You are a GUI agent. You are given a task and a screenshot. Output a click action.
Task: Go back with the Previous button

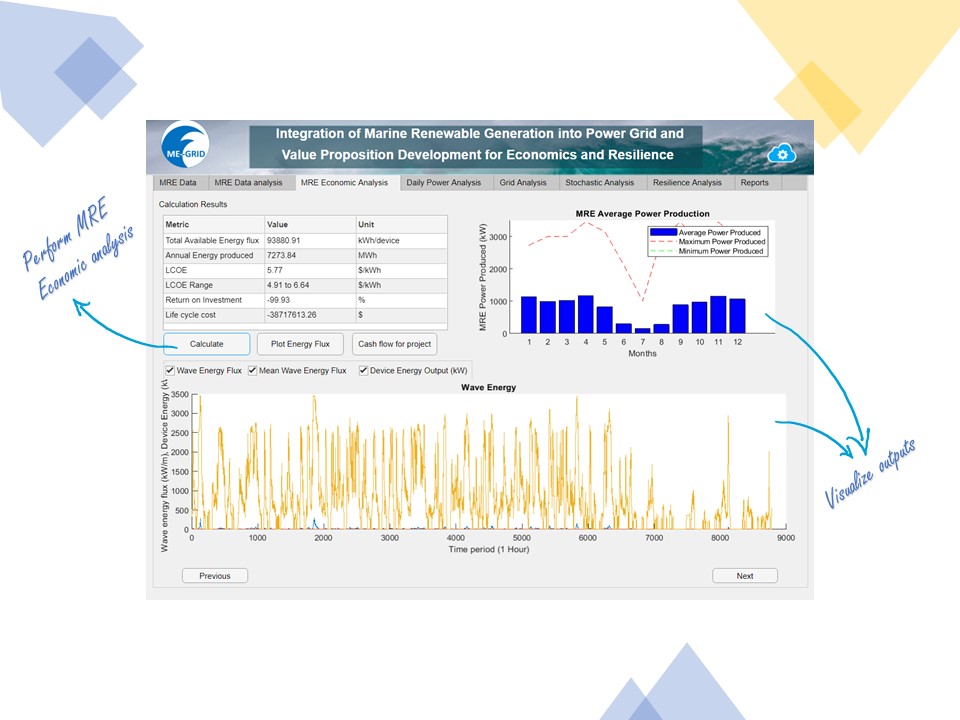click(214, 576)
